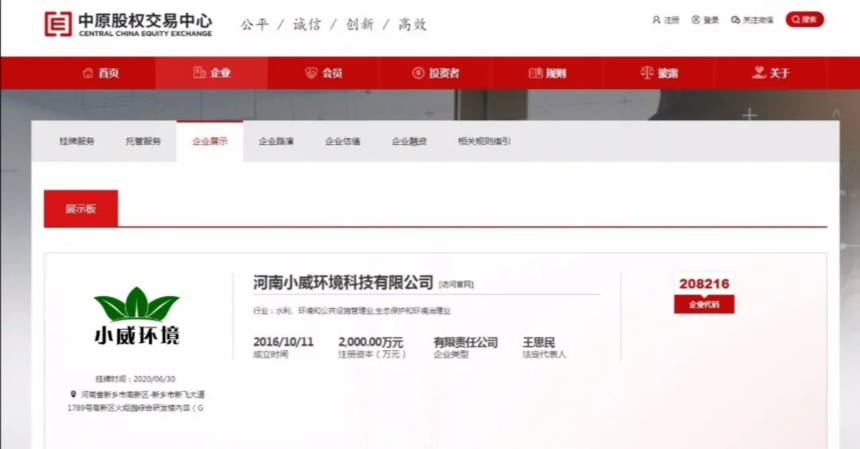
Task: Open the 关于 navigation item
Action: point(771,73)
